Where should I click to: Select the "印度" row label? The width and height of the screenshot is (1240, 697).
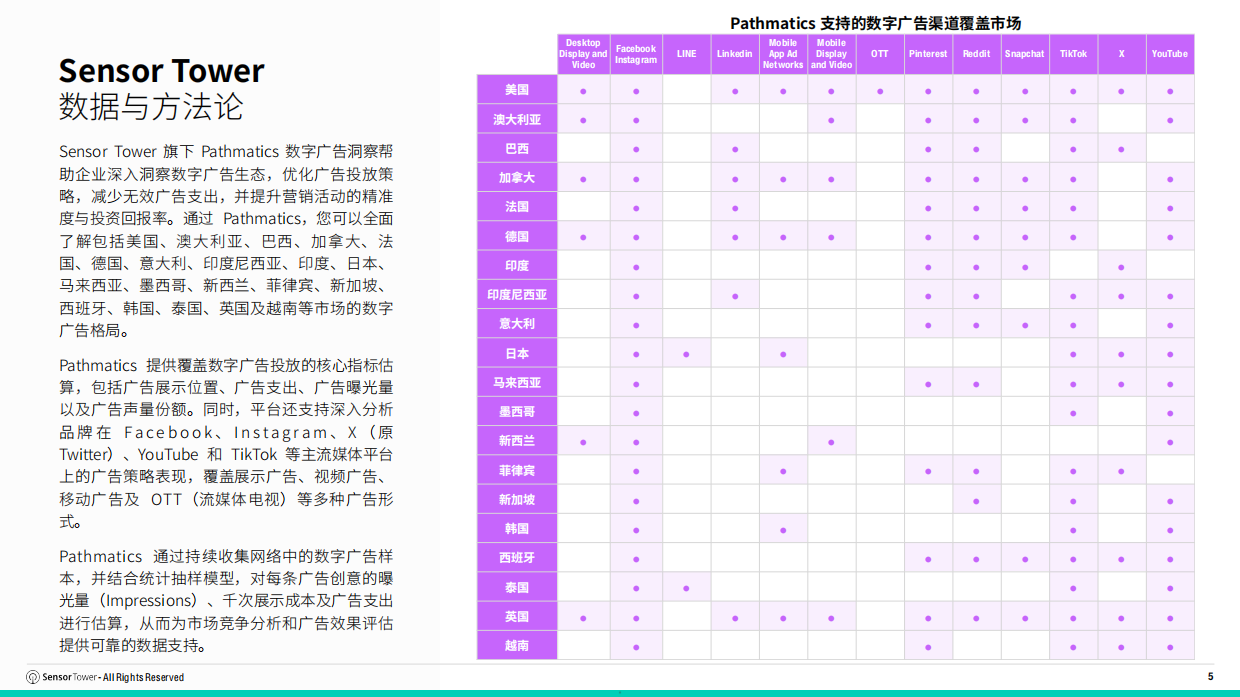(x=517, y=266)
